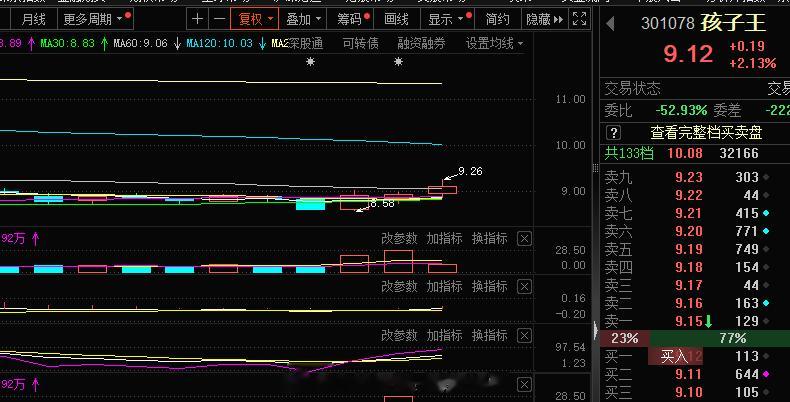Zoom out the chart with the minus icon
This screenshot has height=402, width=790.
(219, 19)
